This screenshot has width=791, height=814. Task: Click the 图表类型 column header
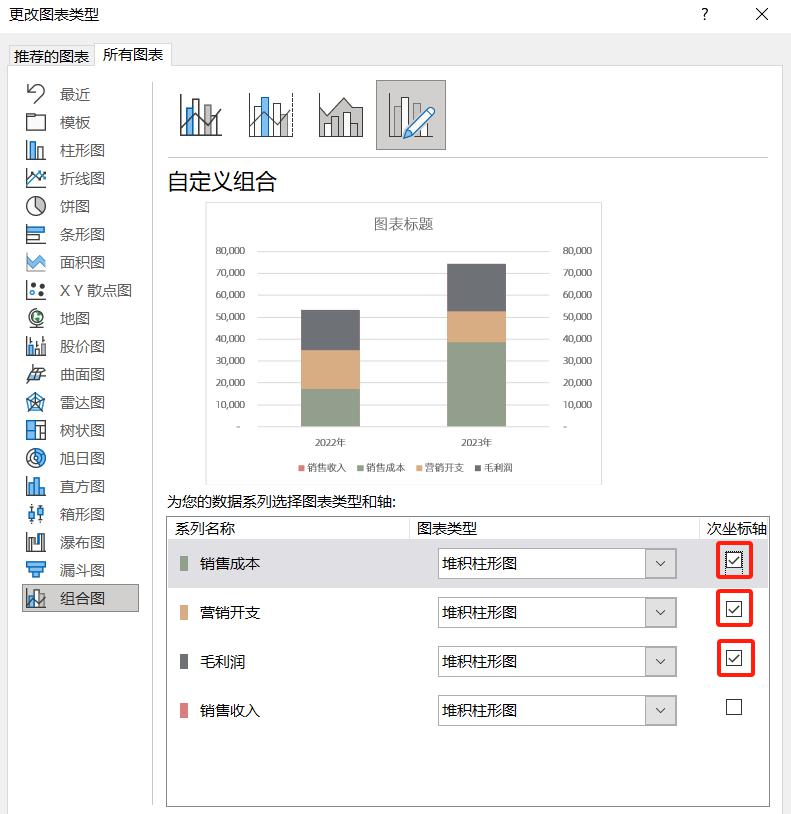[447, 528]
